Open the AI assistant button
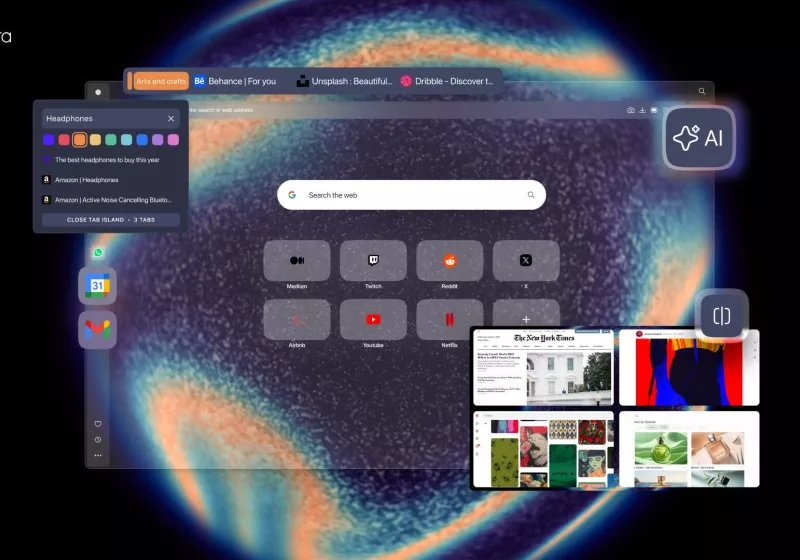Viewport: 800px width, 560px height. (699, 139)
